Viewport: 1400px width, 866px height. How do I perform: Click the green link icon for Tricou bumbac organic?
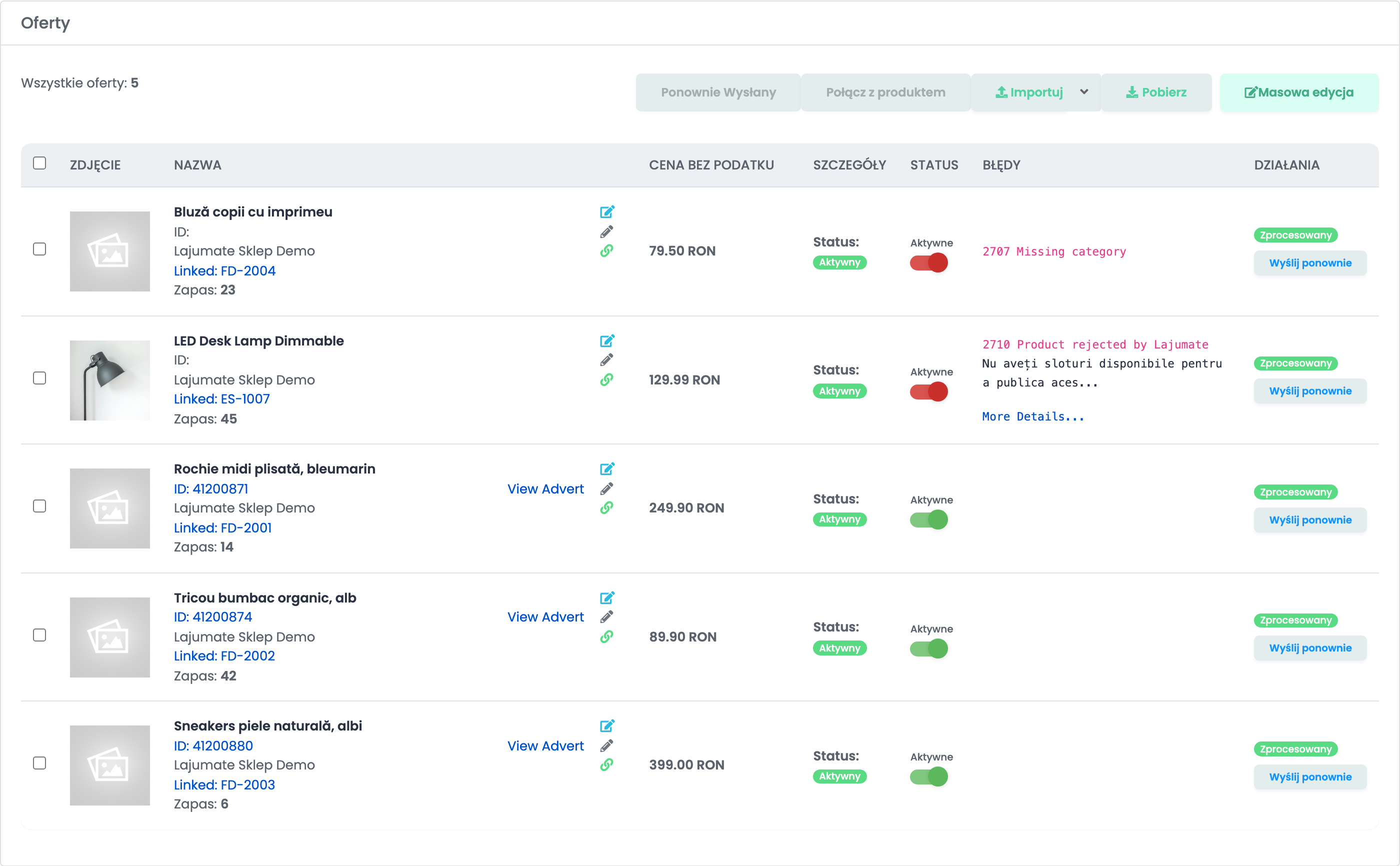pyautogui.click(x=606, y=637)
